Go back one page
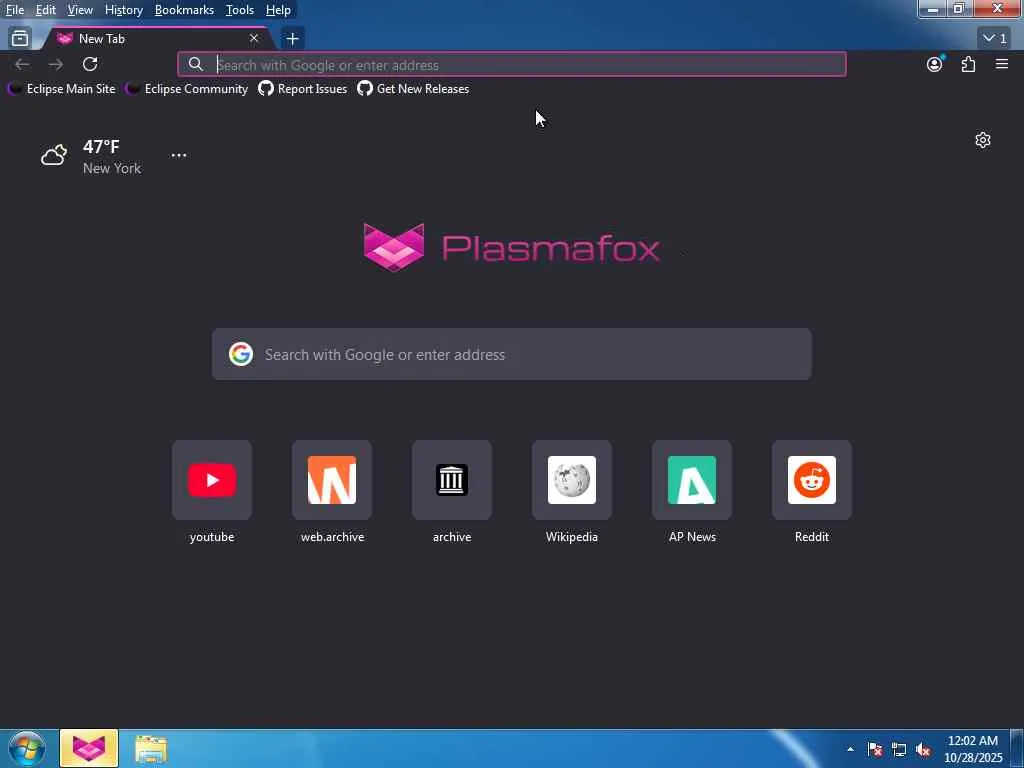Viewport: 1024px width, 768px height. [x=22, y=64]
